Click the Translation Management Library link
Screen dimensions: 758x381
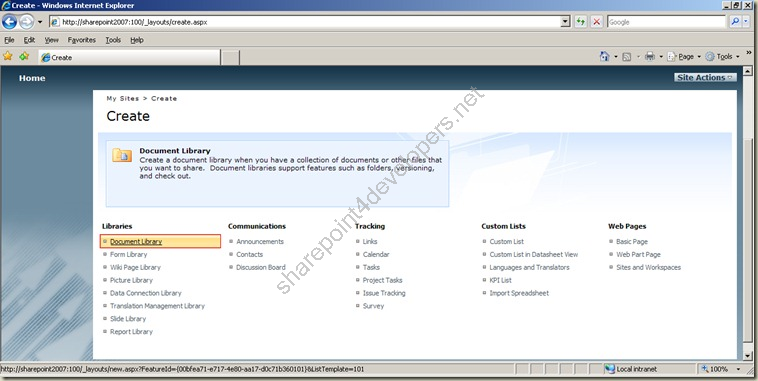(157, 306)
